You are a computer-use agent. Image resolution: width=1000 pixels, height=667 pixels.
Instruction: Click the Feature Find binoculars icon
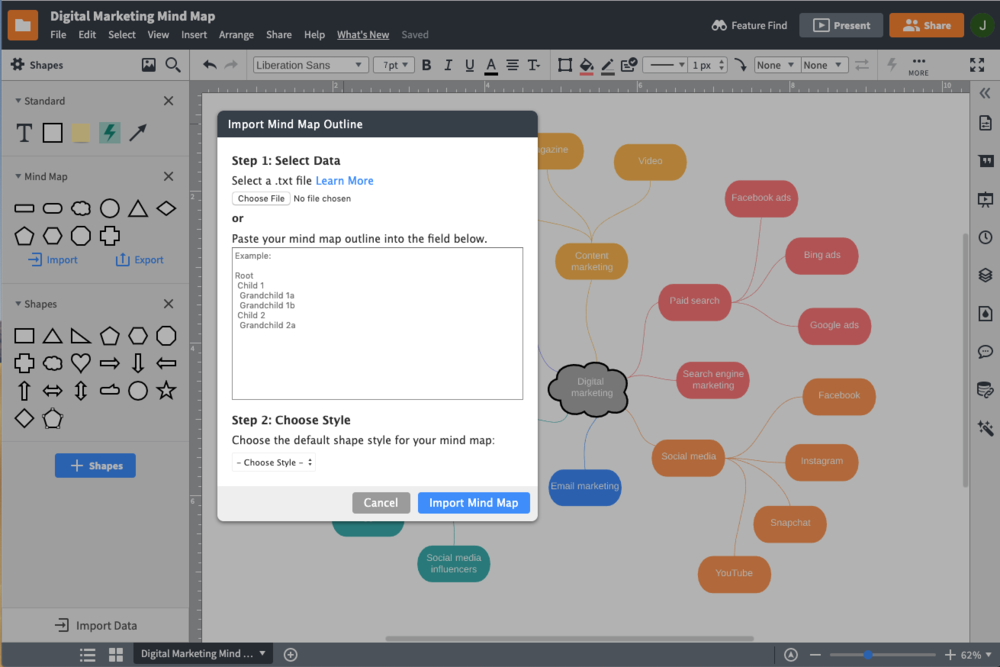click(719, 25)
